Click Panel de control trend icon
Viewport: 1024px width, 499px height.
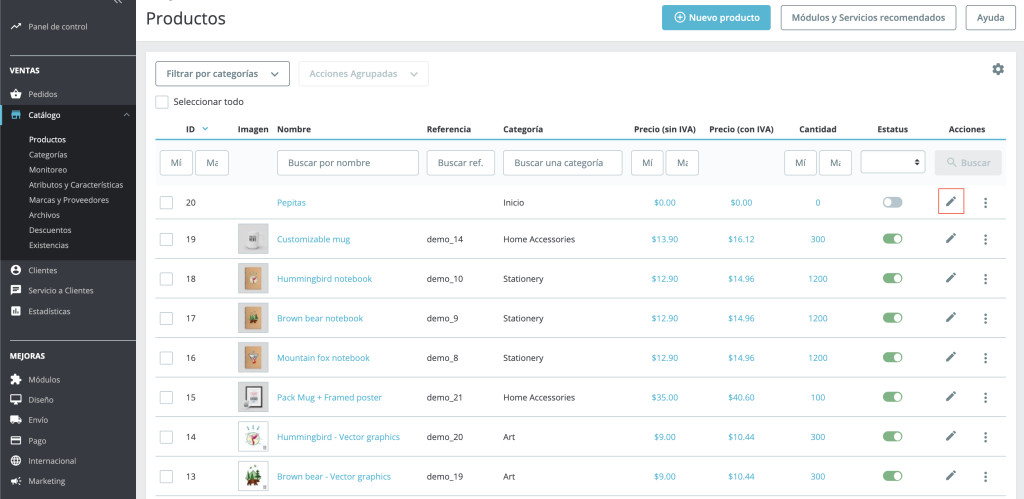click(x=16, y=27)
